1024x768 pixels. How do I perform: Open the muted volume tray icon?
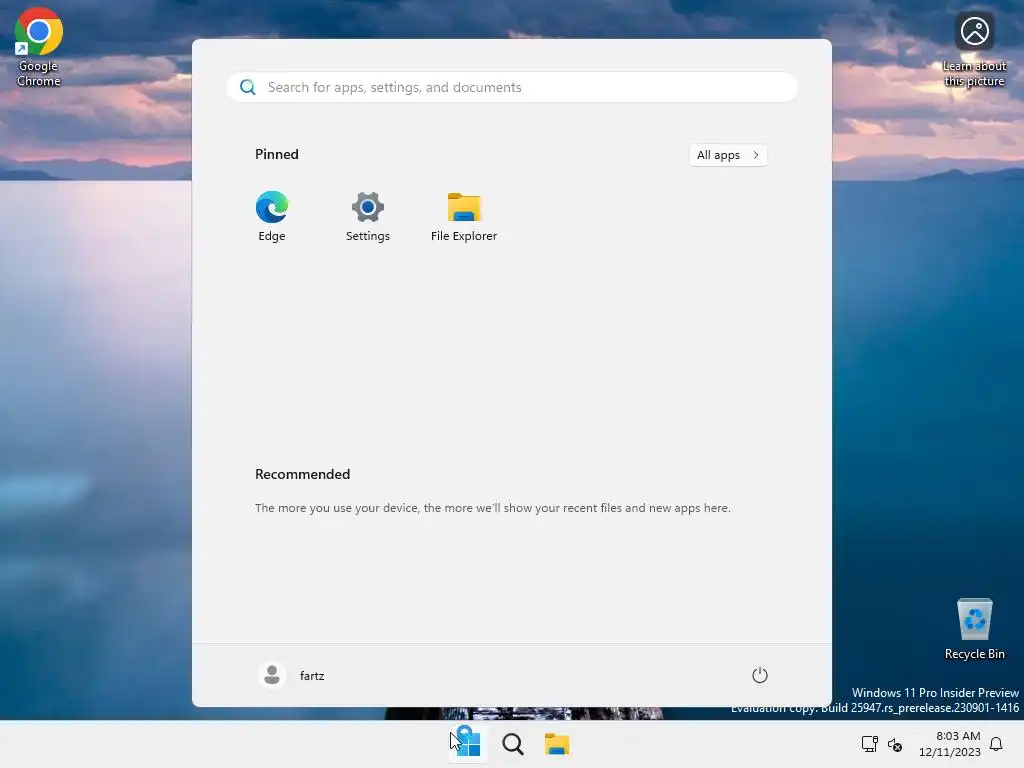tap(895, 744)
